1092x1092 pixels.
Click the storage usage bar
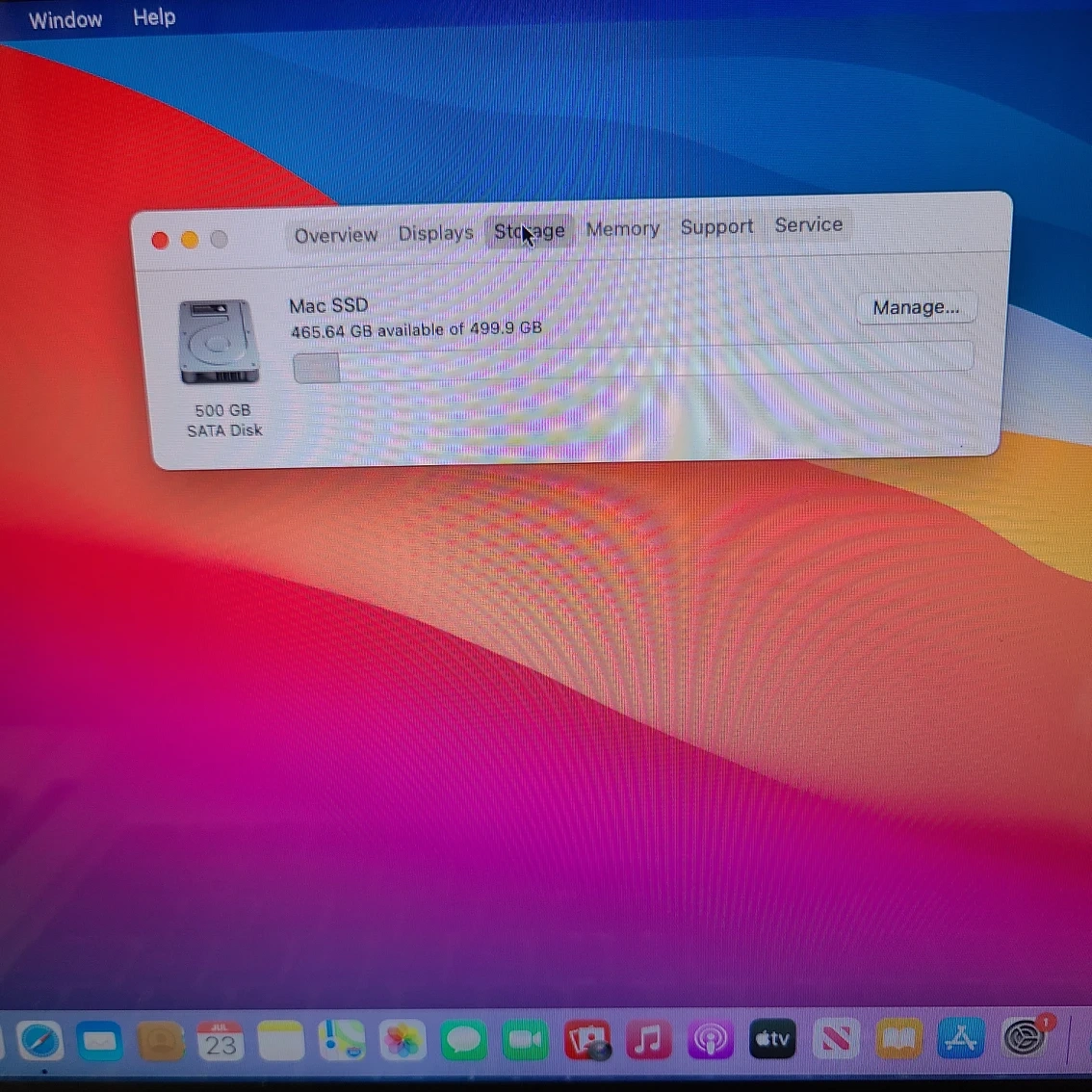(x=633, y=362)
